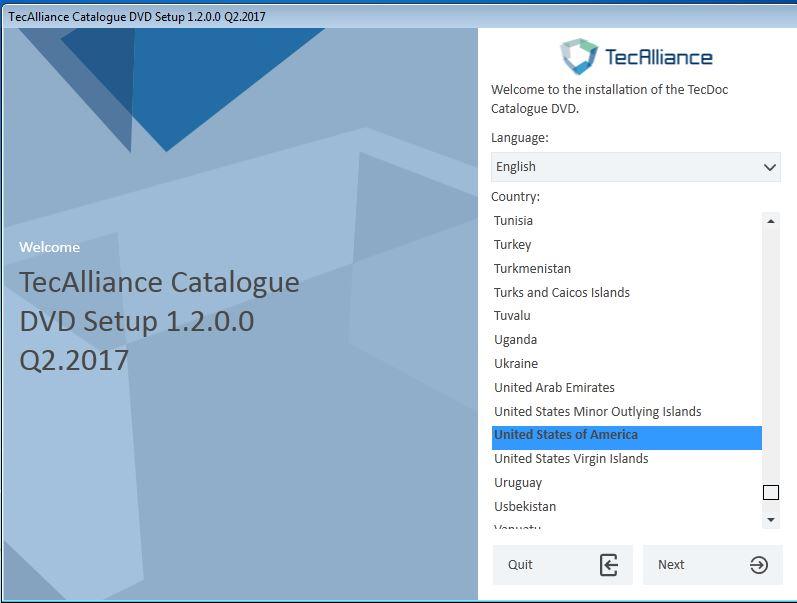
Task: Click the Next circled arrow icon
Action: (x=758, y=565)
